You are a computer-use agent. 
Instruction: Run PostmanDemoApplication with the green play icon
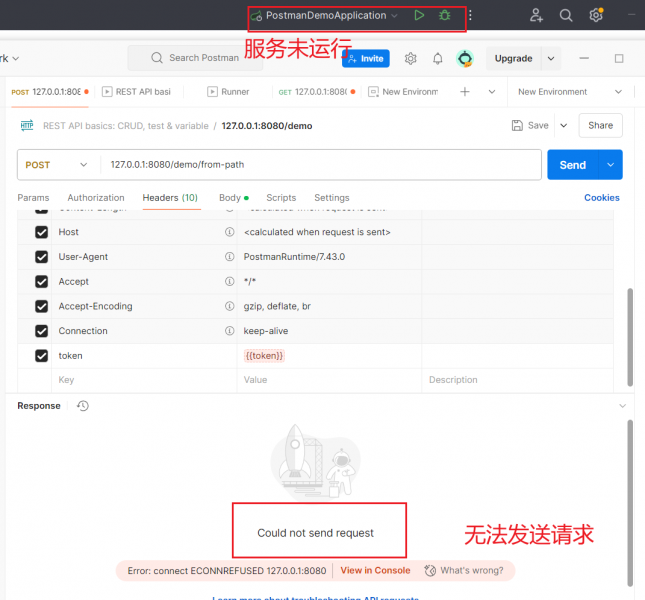(x=419, y=16)
